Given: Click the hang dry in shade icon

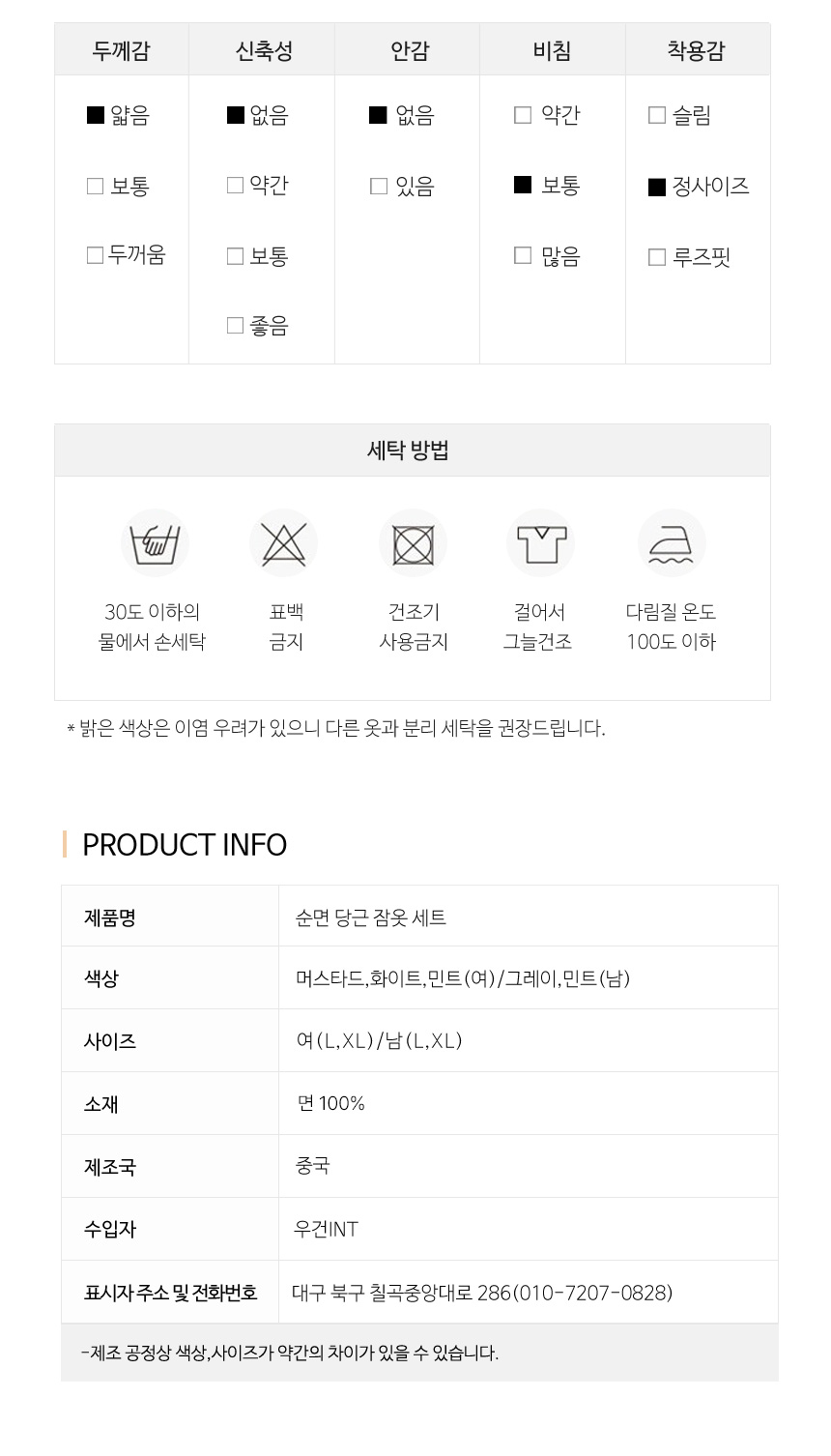Looking at the screenshot, I should pyautogui.click(x=540, y=543).
